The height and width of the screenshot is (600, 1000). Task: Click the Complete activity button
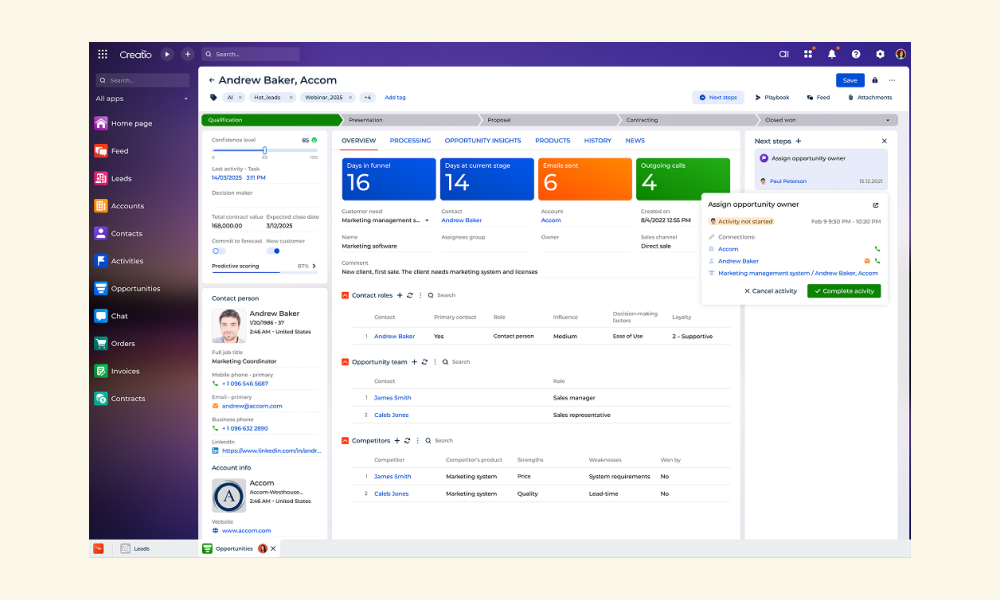[x=844, y=291]
